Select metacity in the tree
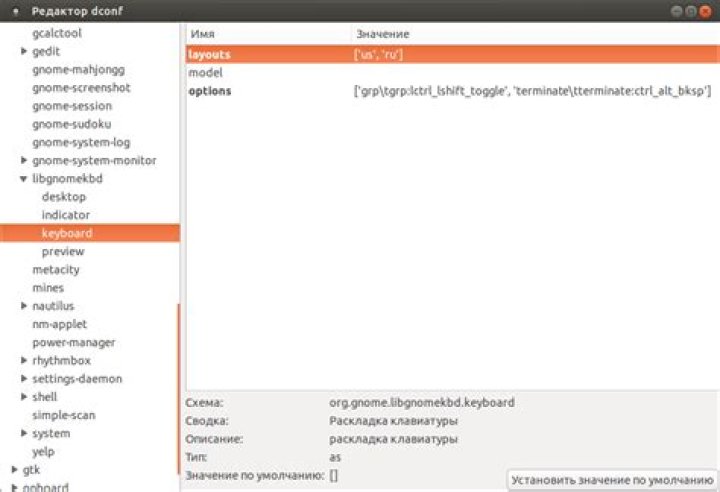Image resolution: width=720 pixels, height=492 pixels. click(x=56, y=270)
